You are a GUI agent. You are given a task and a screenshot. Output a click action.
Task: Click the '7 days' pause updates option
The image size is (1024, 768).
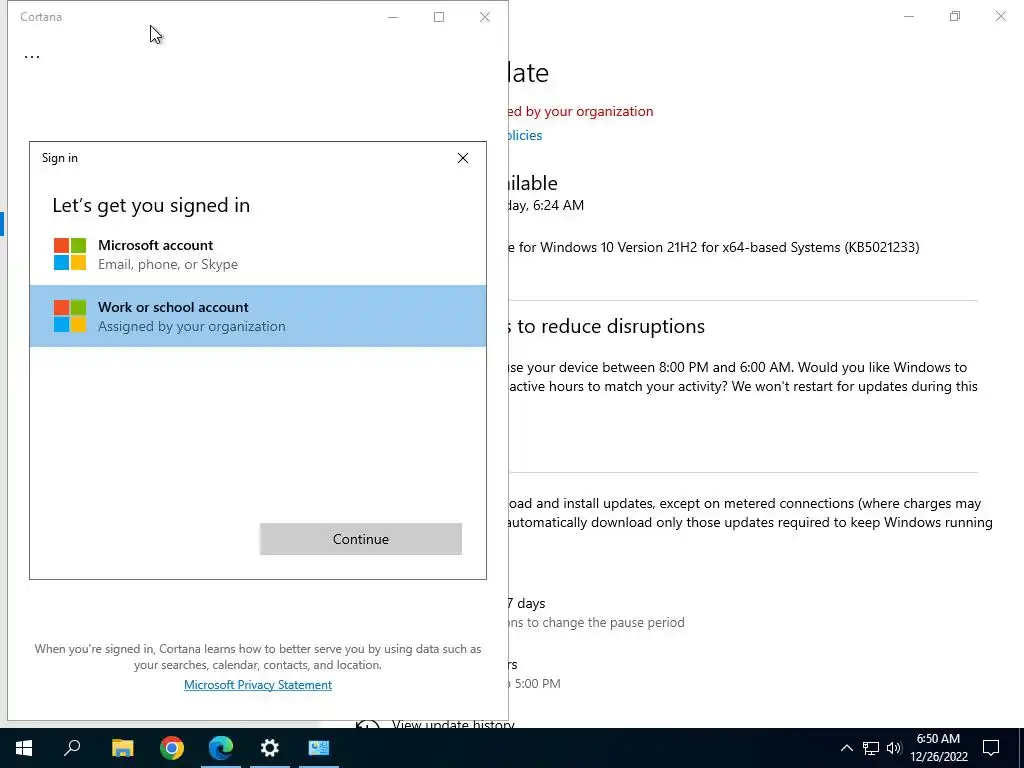pyautogui.click(x=526, y=603)
